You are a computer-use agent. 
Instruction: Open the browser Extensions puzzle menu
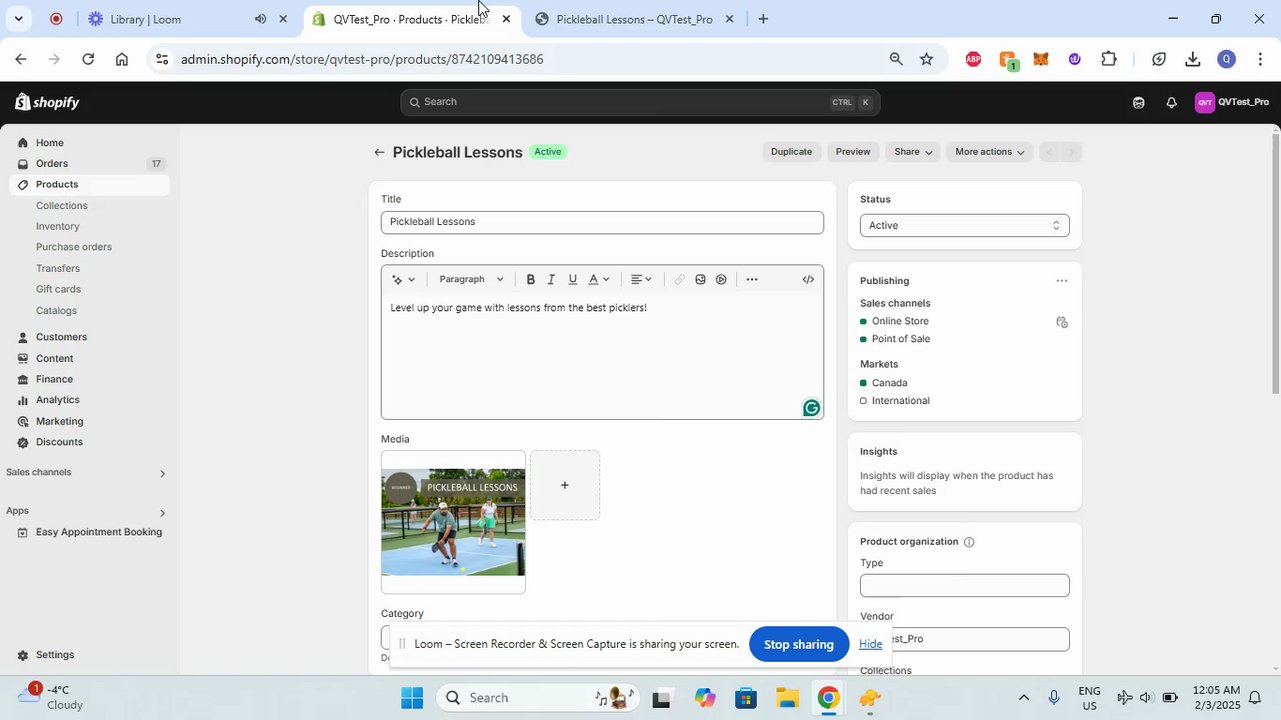(1108, 59)
